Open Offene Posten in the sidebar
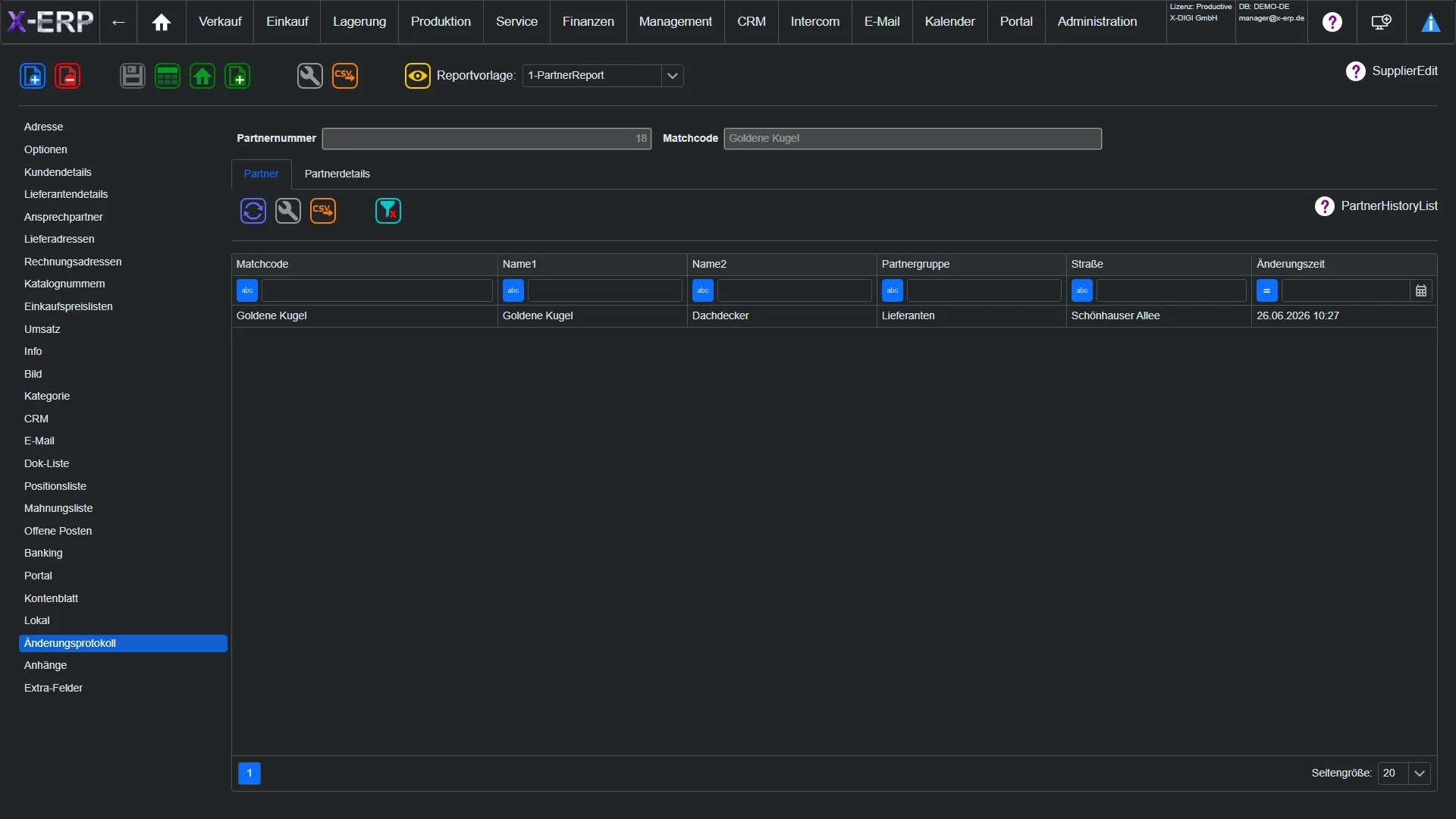The height and width of the screenshot is (819, 1456). click(123, 532)
